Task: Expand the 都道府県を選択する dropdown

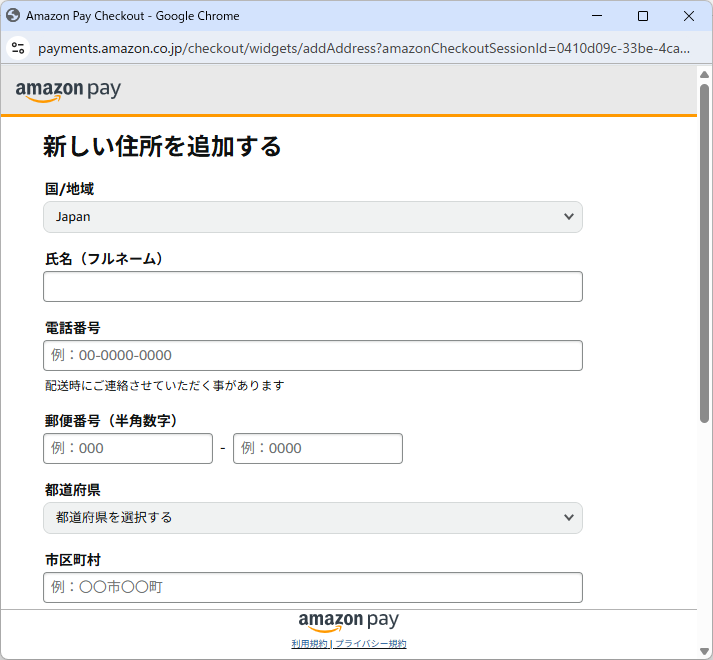Action: [312, 518]
